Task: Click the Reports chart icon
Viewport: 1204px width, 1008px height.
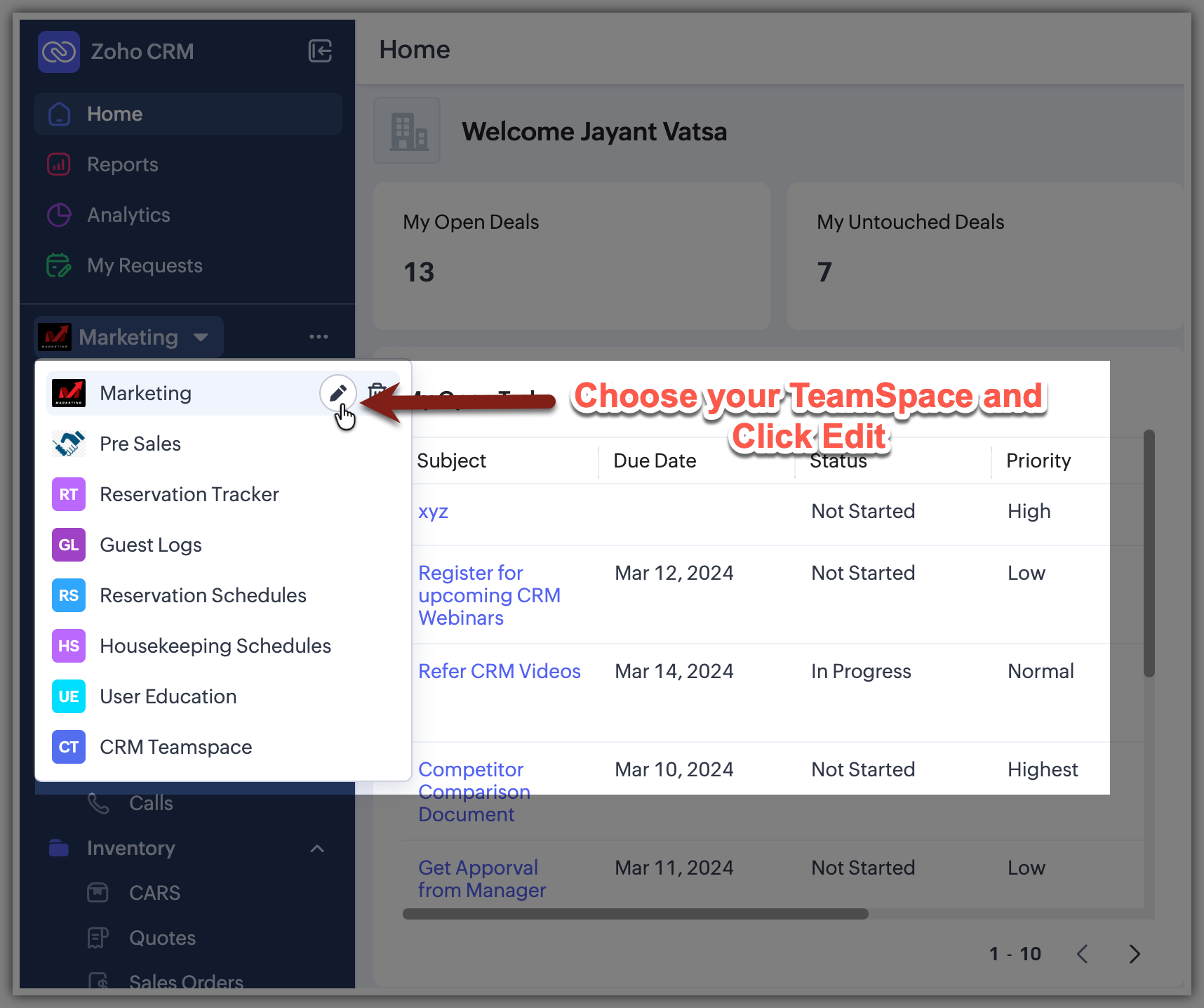Action: (x=59, y=164)
